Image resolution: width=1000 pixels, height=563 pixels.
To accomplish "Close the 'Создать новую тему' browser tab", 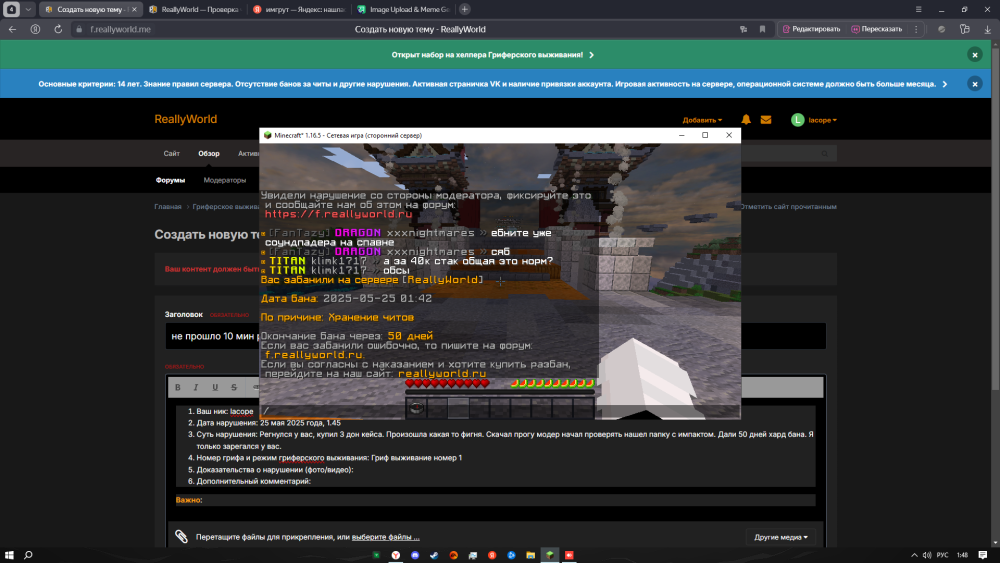I will pyautogui.click(x=134, y=10).
